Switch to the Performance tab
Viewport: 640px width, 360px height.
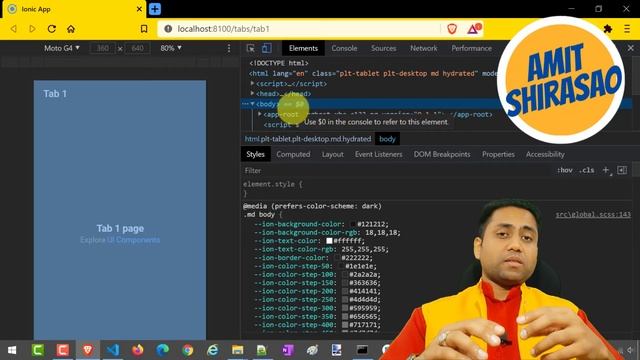pyautogui.click(x=471, y=48)
